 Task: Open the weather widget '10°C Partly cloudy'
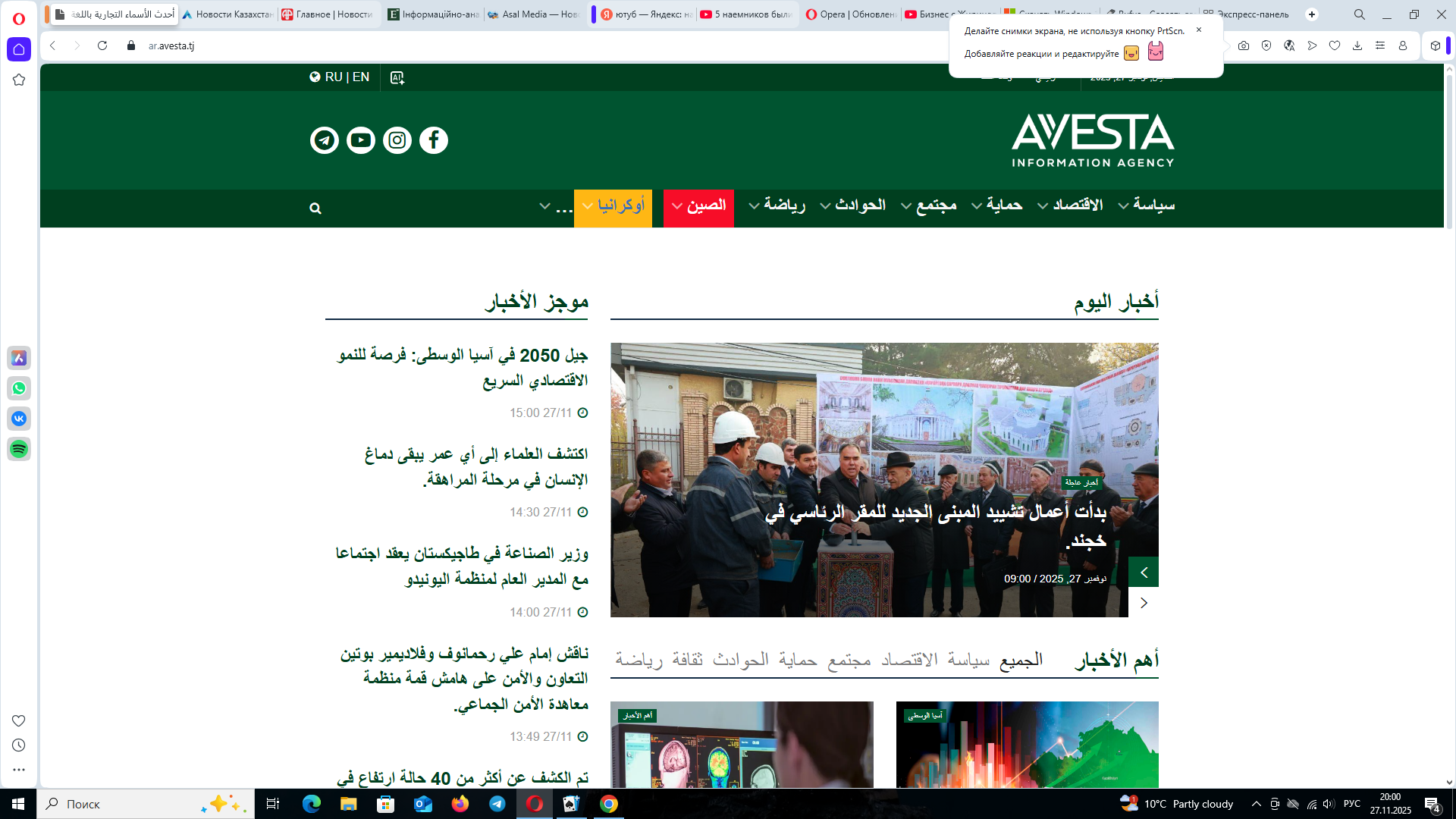[1177, 804]
